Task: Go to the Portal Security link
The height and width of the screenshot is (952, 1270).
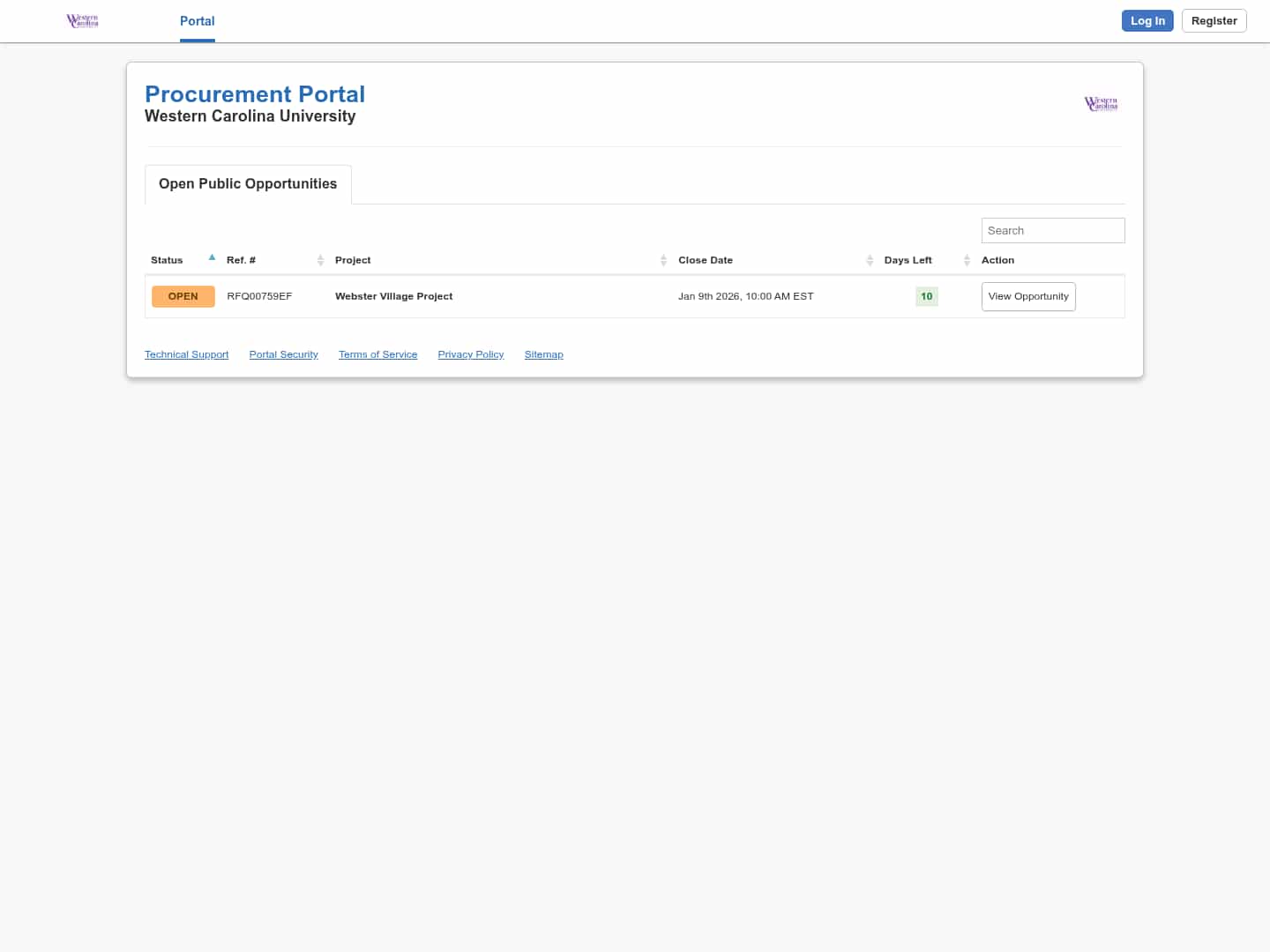Action: (283, 354)
